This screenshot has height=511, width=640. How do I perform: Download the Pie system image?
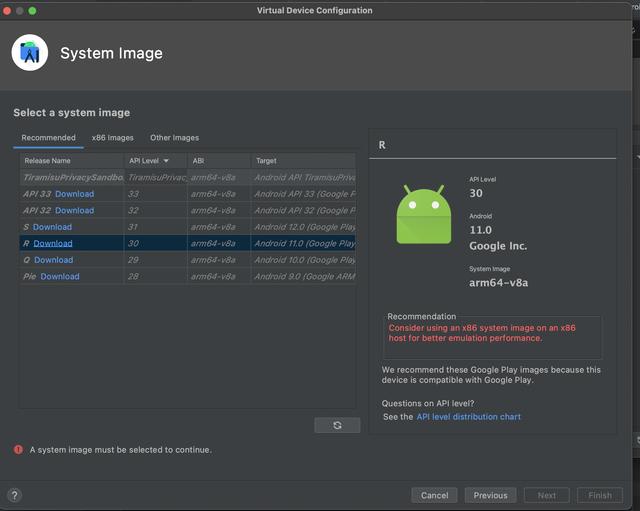(x=60, y=277)
